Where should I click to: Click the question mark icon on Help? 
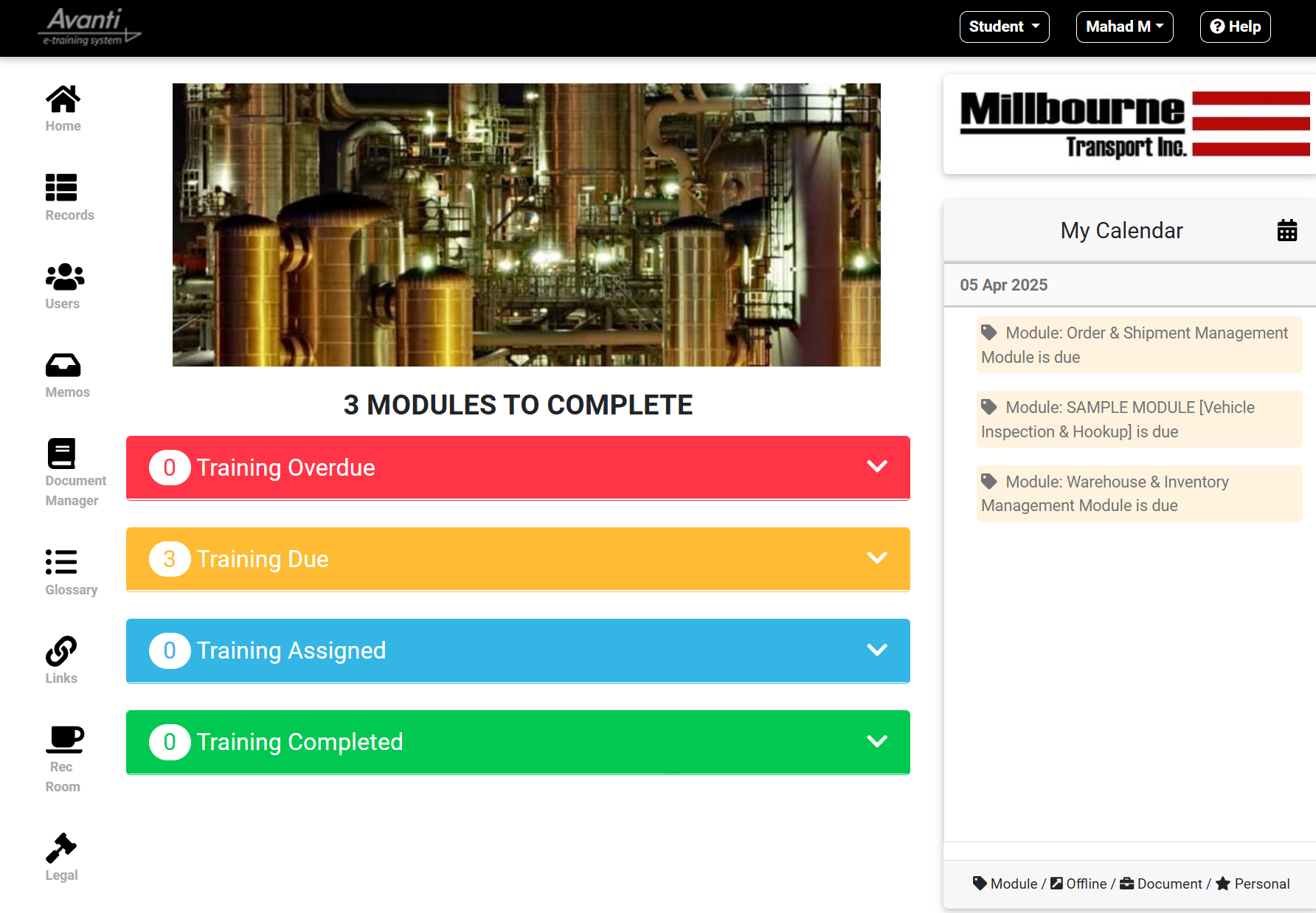[1218, 27]
